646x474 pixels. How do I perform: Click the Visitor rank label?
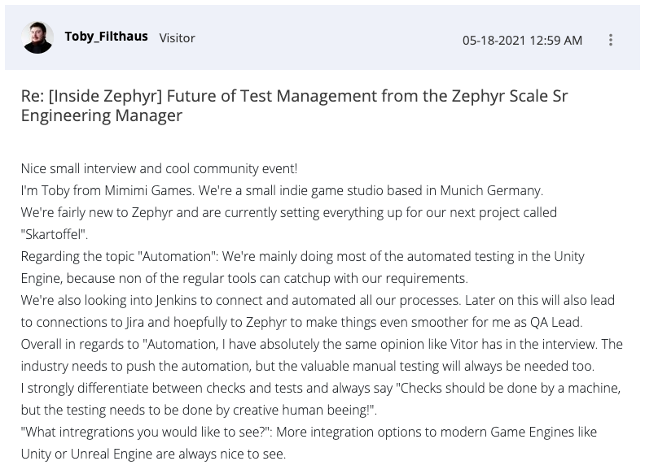pyautogui.click(x=177, y=38)
